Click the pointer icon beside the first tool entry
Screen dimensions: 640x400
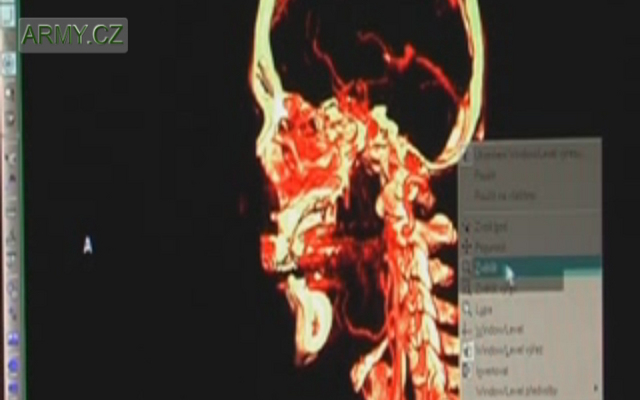click(x=467, y=226)
